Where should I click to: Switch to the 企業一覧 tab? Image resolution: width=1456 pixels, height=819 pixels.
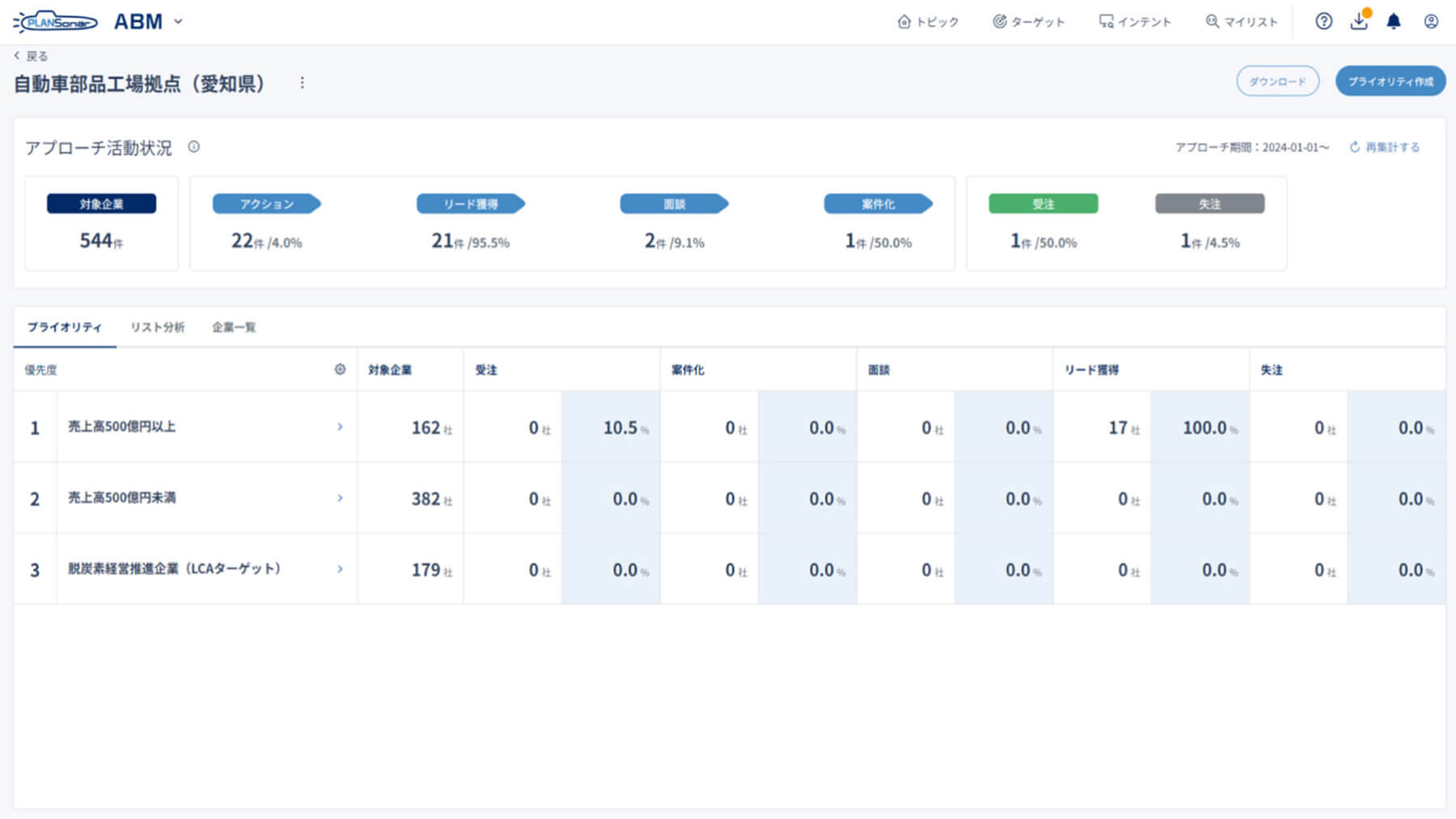point(234,327)
